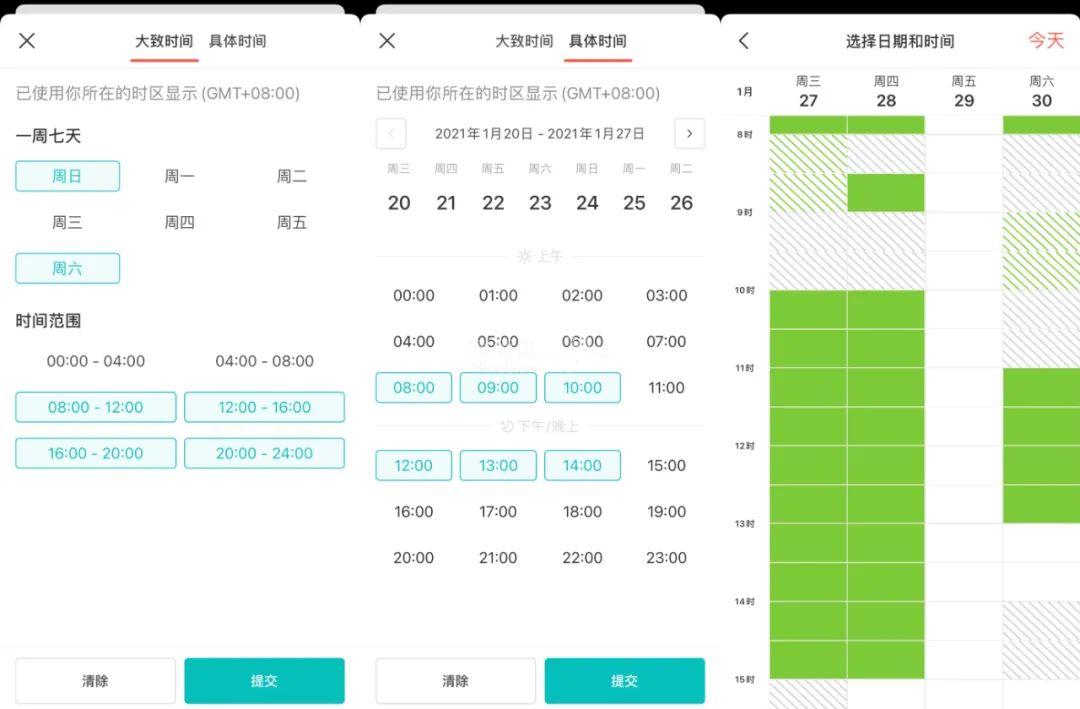Deselect the 08:00 hour slot
The height and width of the screenshot is (709, 1080).
[x=414, y=387]
